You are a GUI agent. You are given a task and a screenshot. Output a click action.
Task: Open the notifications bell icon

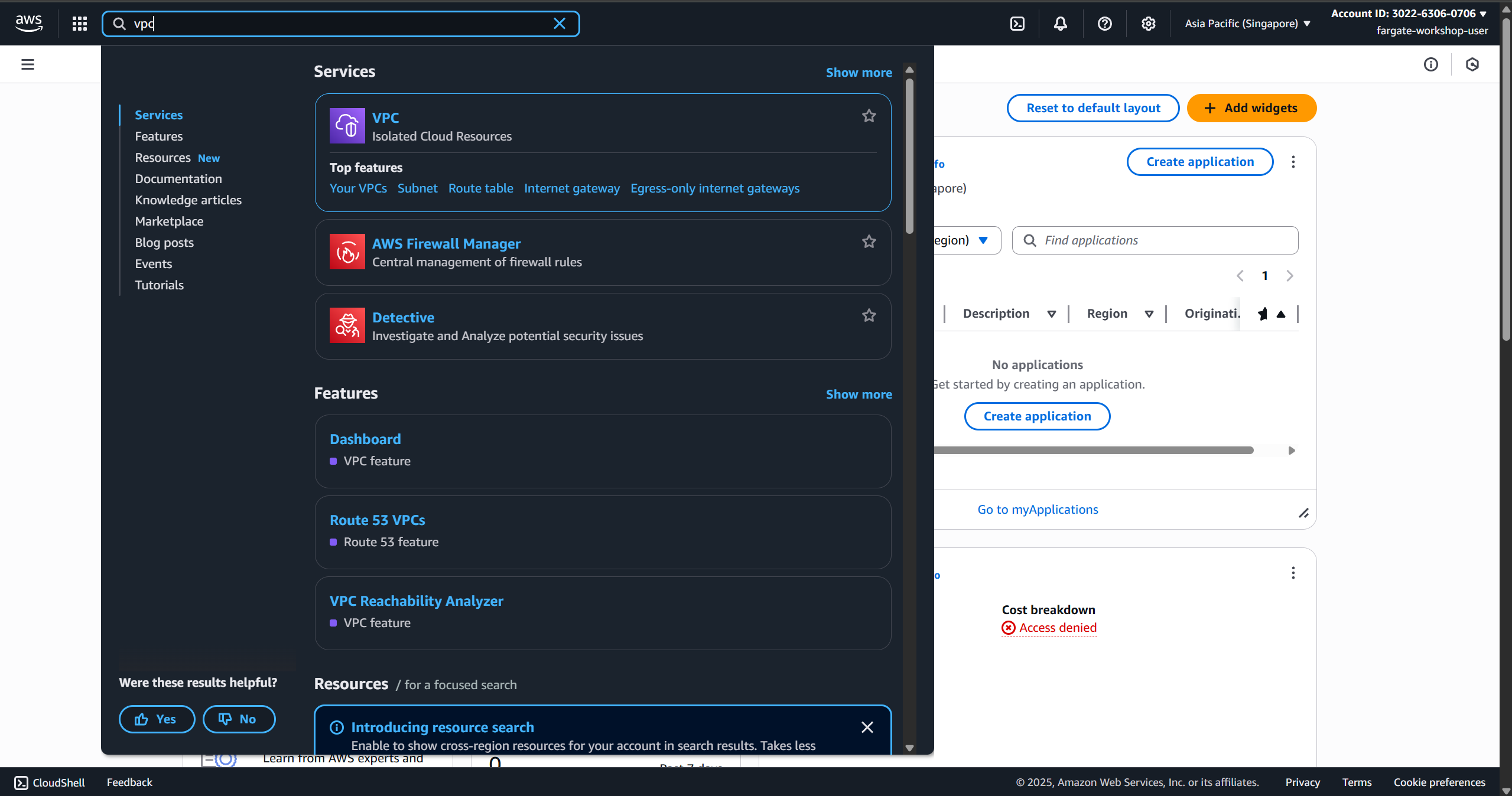[x=1061, y=24]
